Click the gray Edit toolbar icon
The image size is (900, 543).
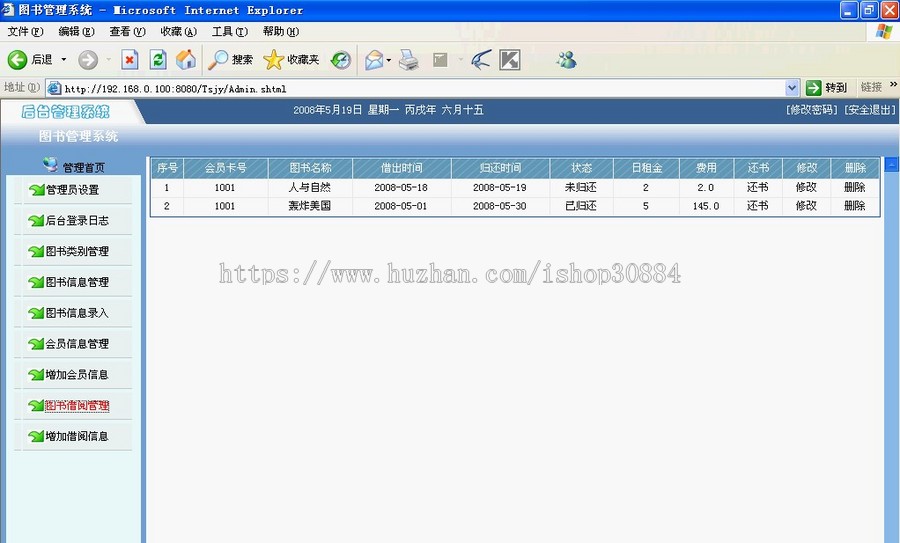[440, 60]
